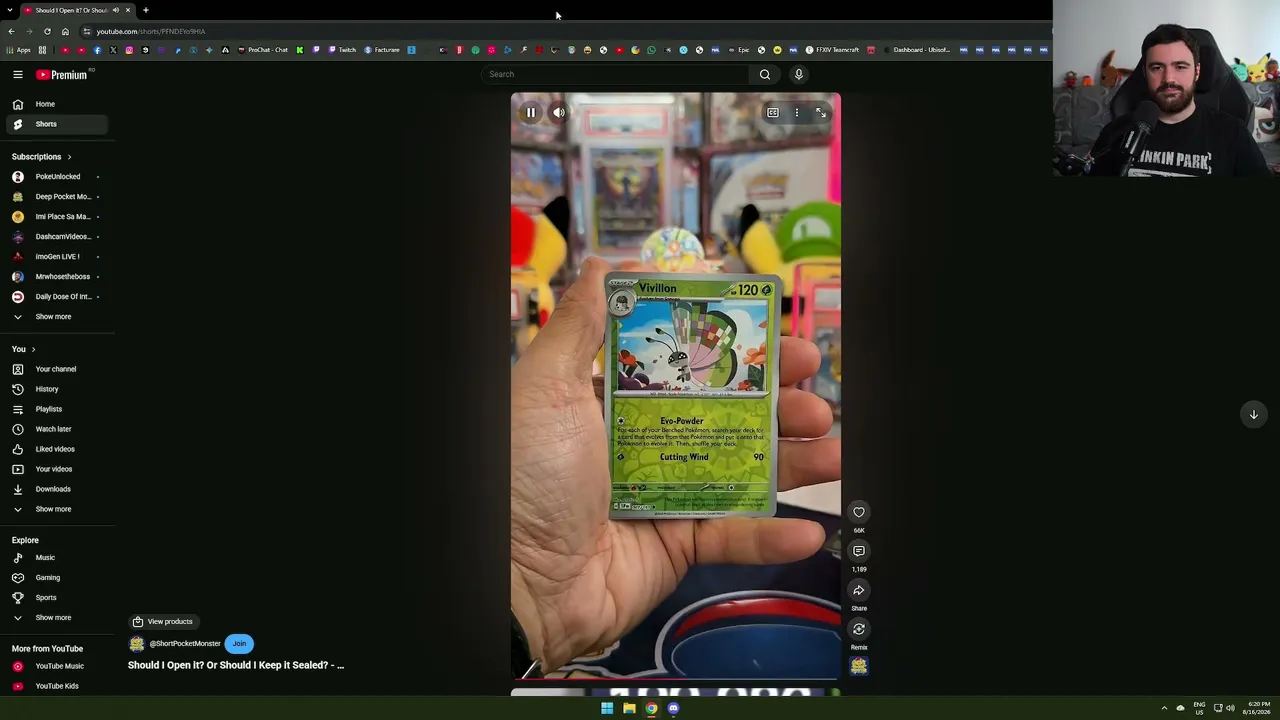This screenshot has height=720, width=1280.
Task: Open Watch later list
Action: [57, 429]
